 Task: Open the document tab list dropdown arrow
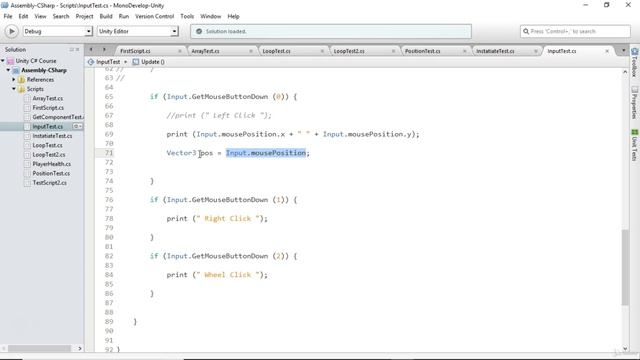pyautogui.click(x=623, y=51)
